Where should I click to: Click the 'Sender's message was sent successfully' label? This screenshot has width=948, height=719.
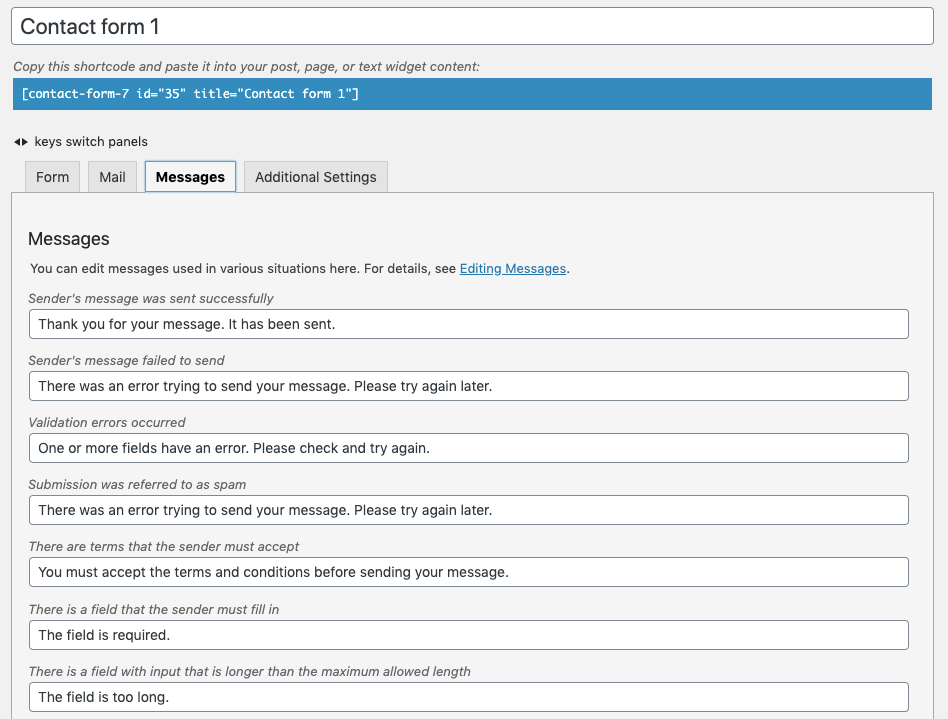coord(151,299)
